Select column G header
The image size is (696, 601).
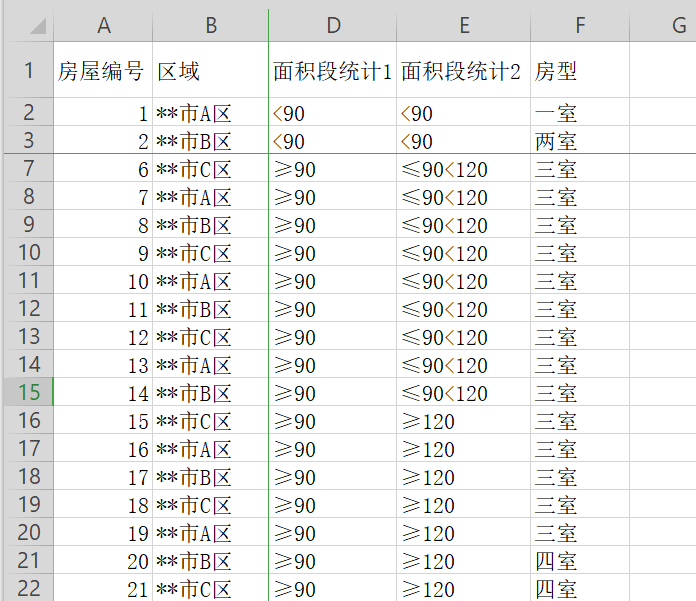[x=663, y=25]
